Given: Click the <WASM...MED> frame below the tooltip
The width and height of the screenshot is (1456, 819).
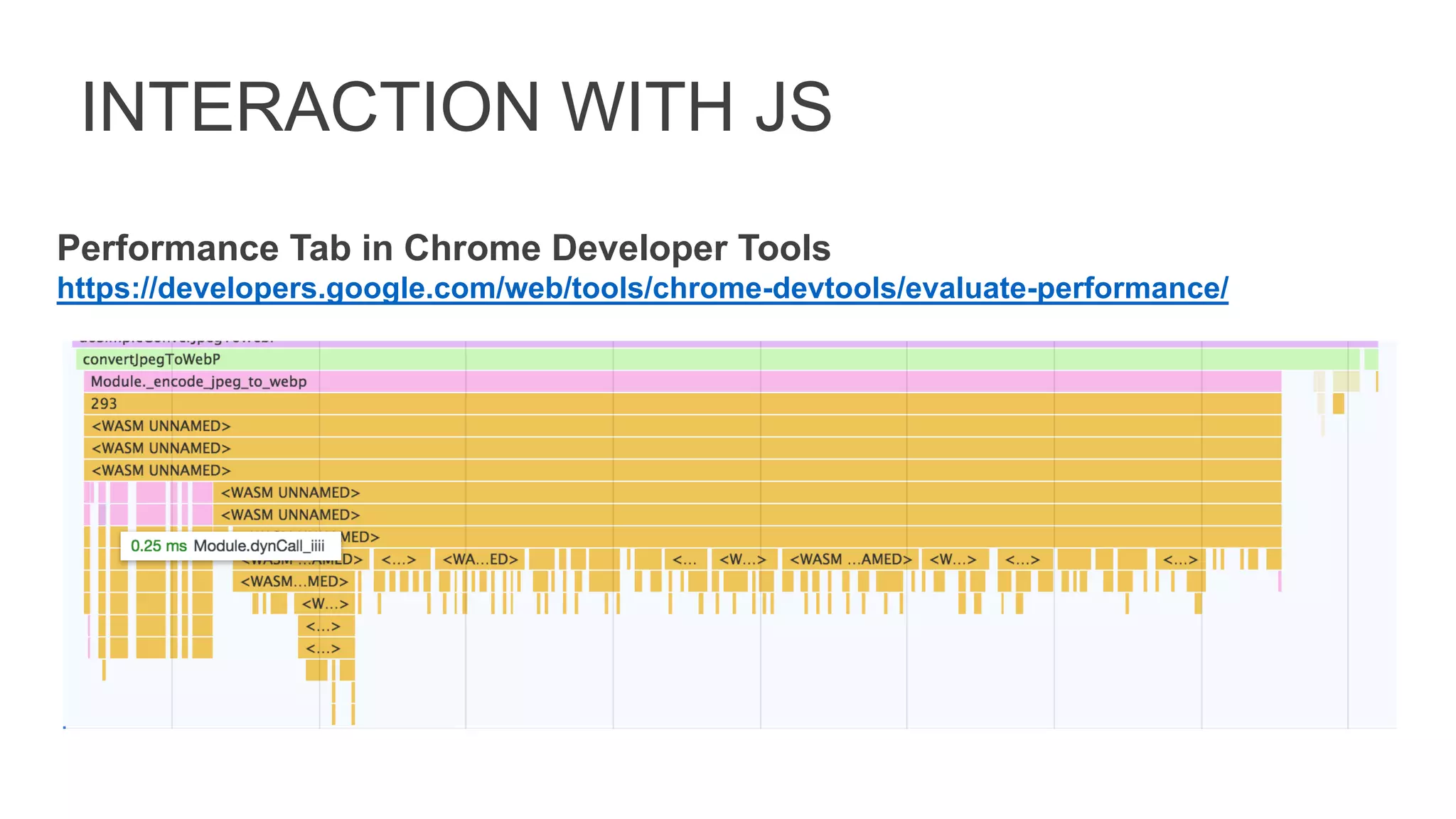Looking at the screenshot, I should pos(294,582).
